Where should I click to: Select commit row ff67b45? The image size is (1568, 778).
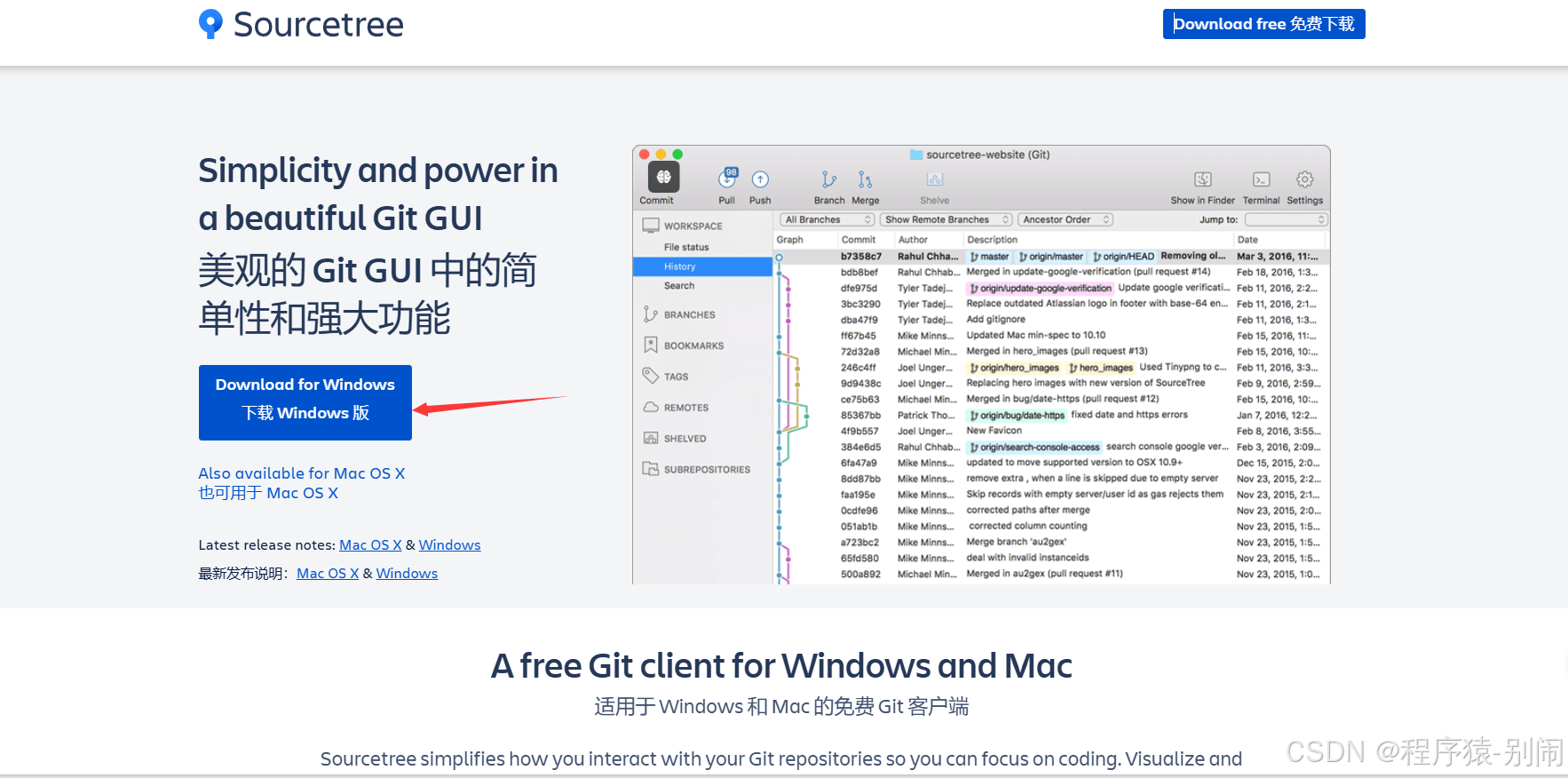[1051, 336]
